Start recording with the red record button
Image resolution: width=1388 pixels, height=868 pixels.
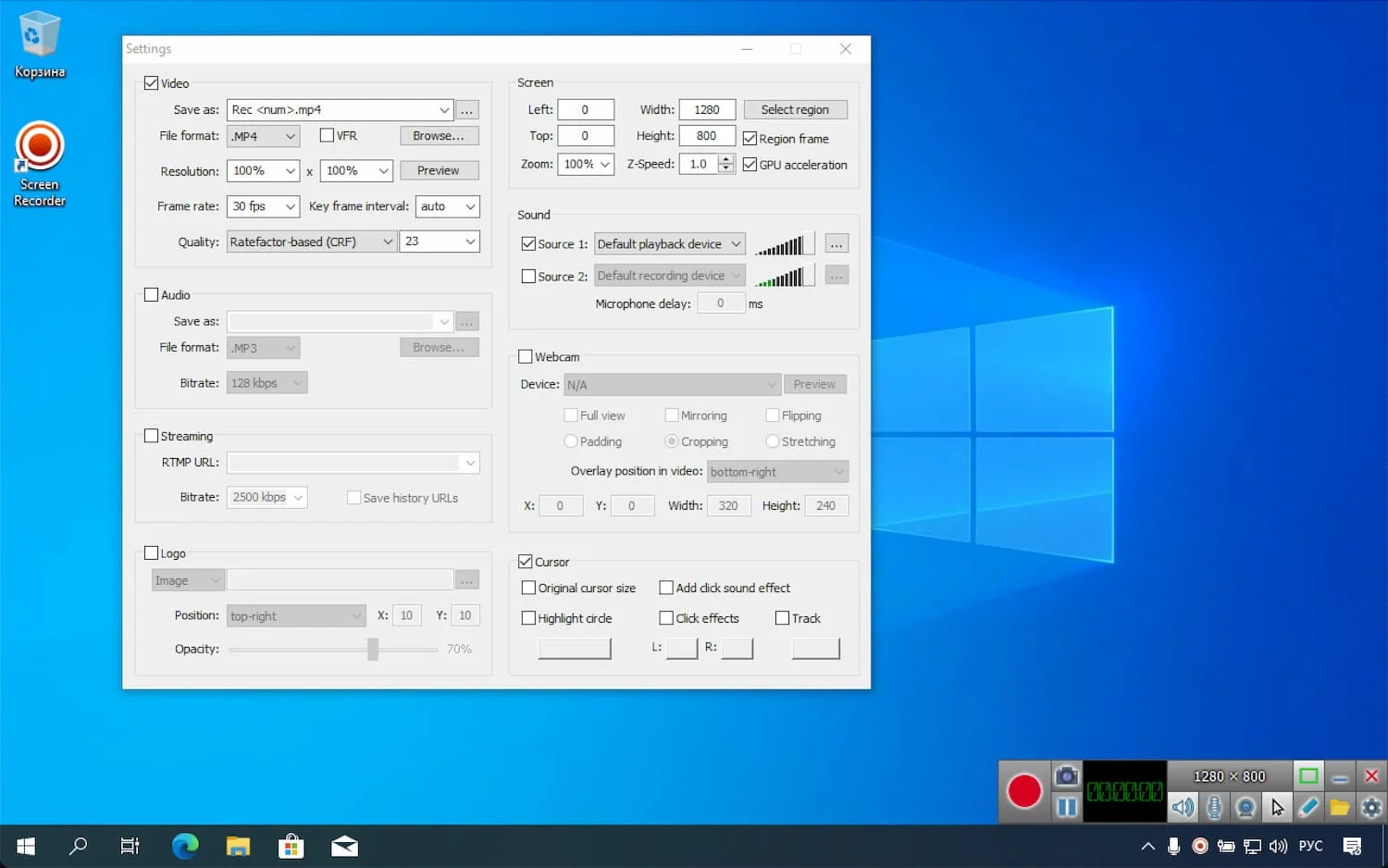[x=1023, y=791]
